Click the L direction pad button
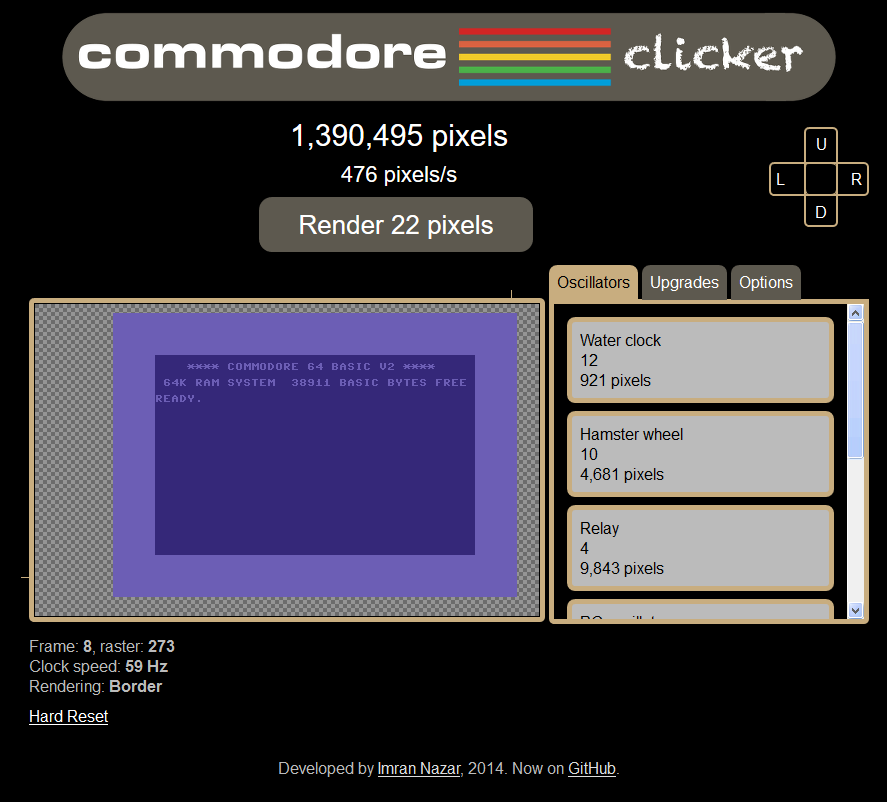This screenshot has height=802, width=887. (x=787, y=179)
